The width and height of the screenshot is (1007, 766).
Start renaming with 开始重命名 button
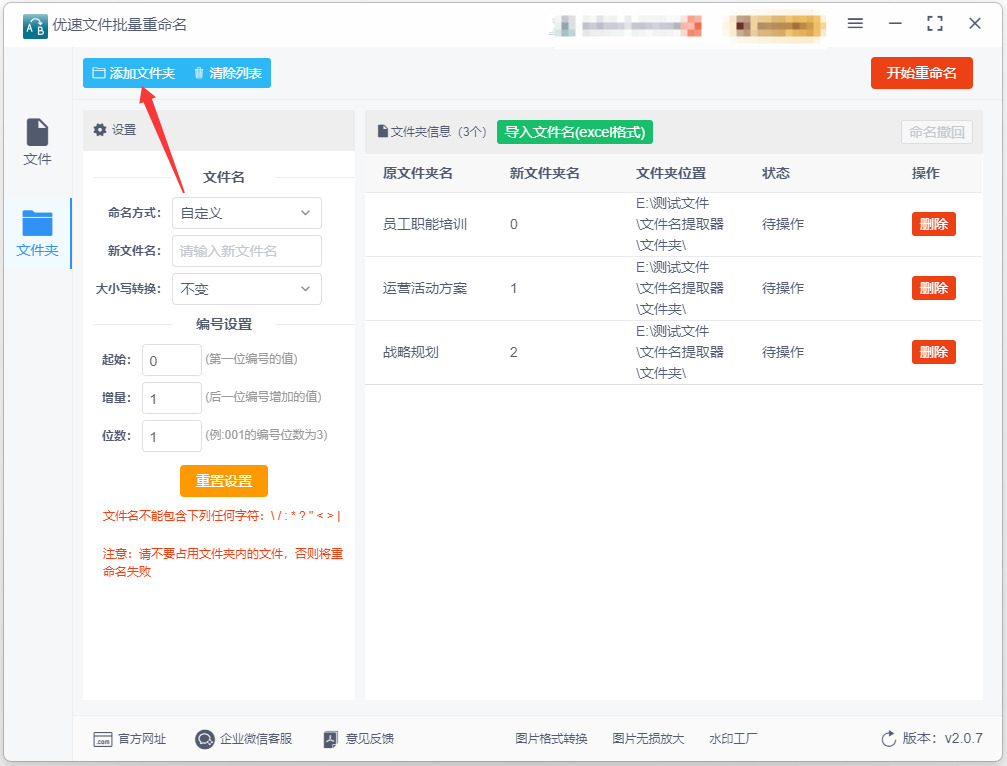(922, 73)
